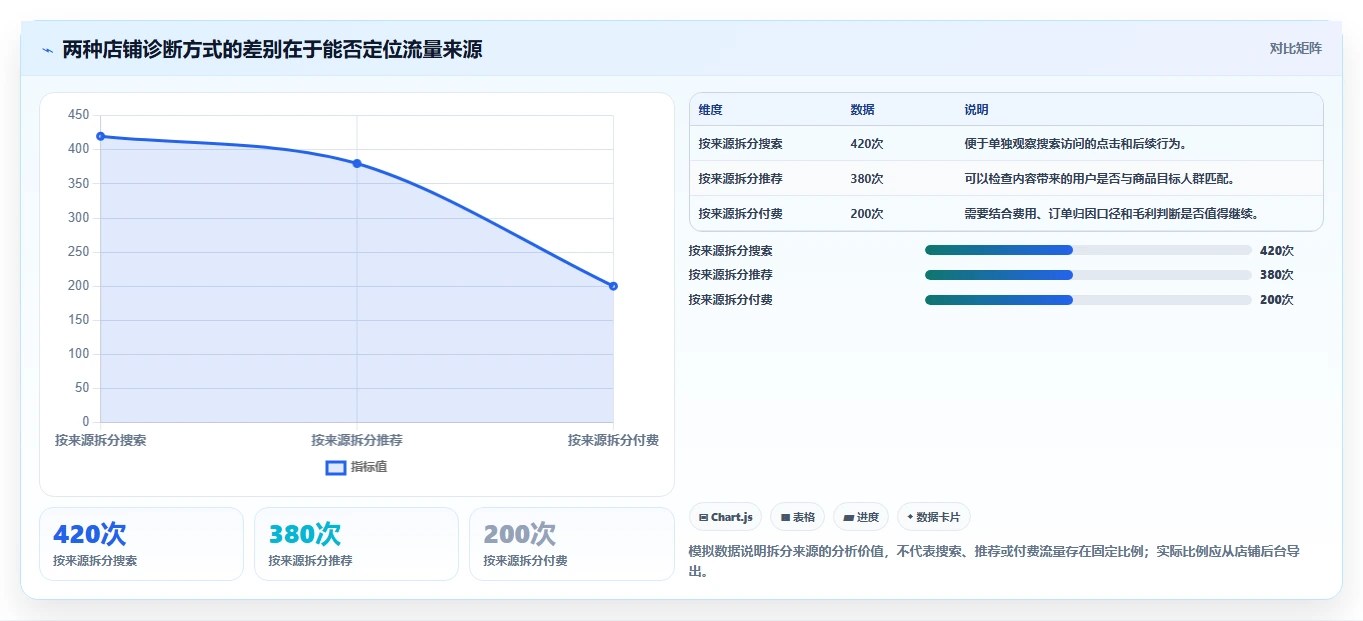Image resolution: width=1363 pixels, height=621 pixels.
Task: Click the 按来源拆分推荐 label beside the progress bars
Action: (730, 275)
